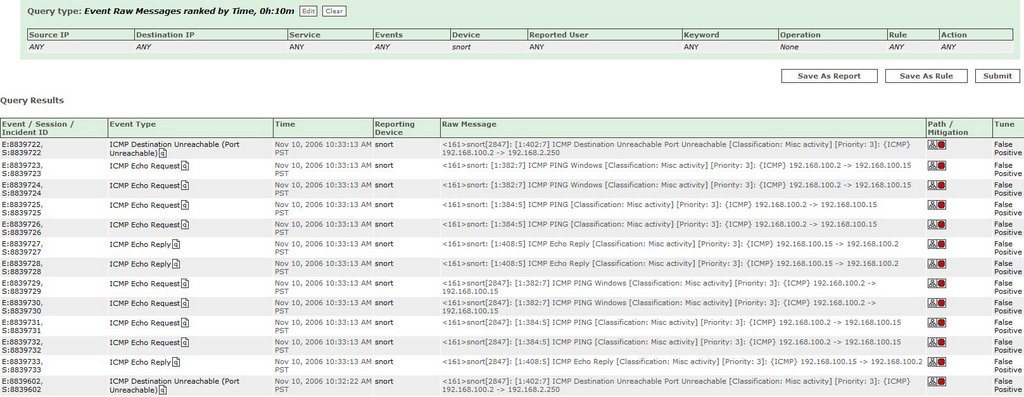This screenshot has height=397, width=1024.
Task: Click red mitigation icon for row E:8839602
Action: pos(942,381)
